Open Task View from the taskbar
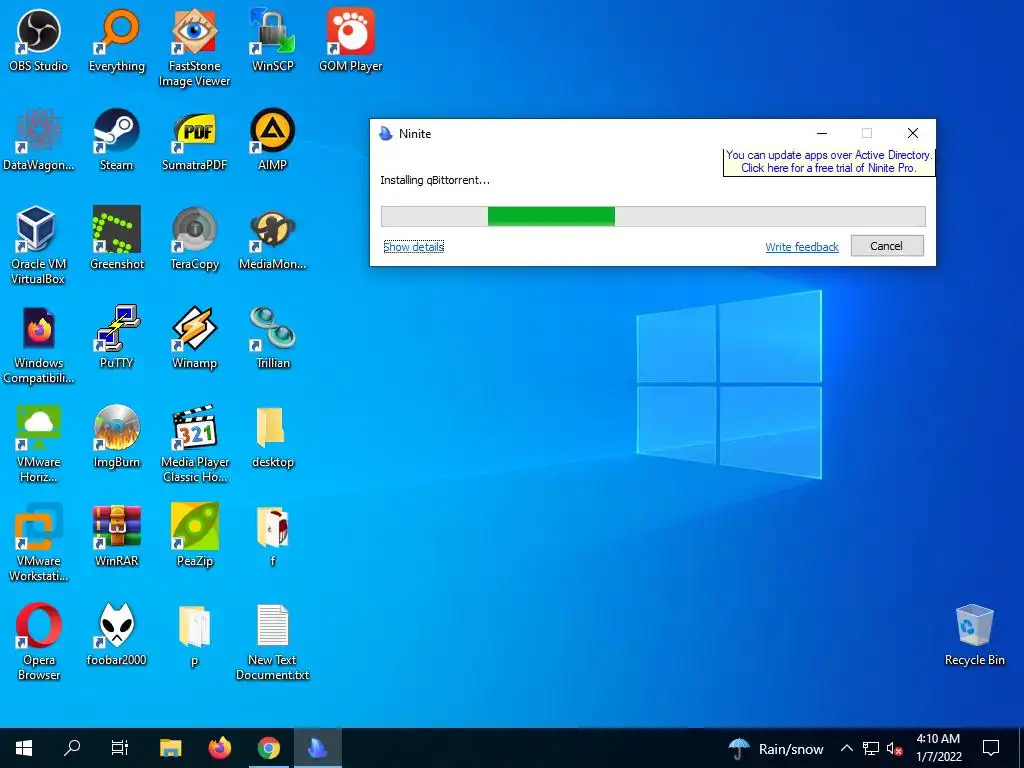 tap(120, 748)
